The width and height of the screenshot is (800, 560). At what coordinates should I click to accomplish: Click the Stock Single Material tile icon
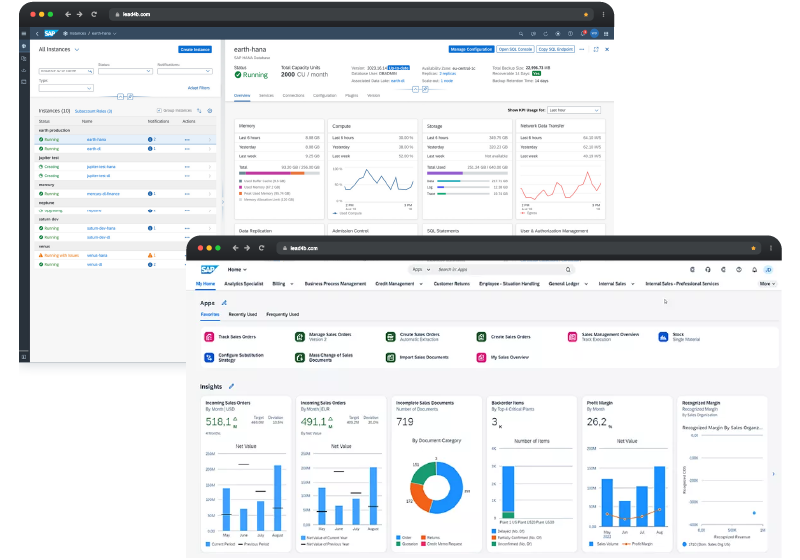point(663,337)
